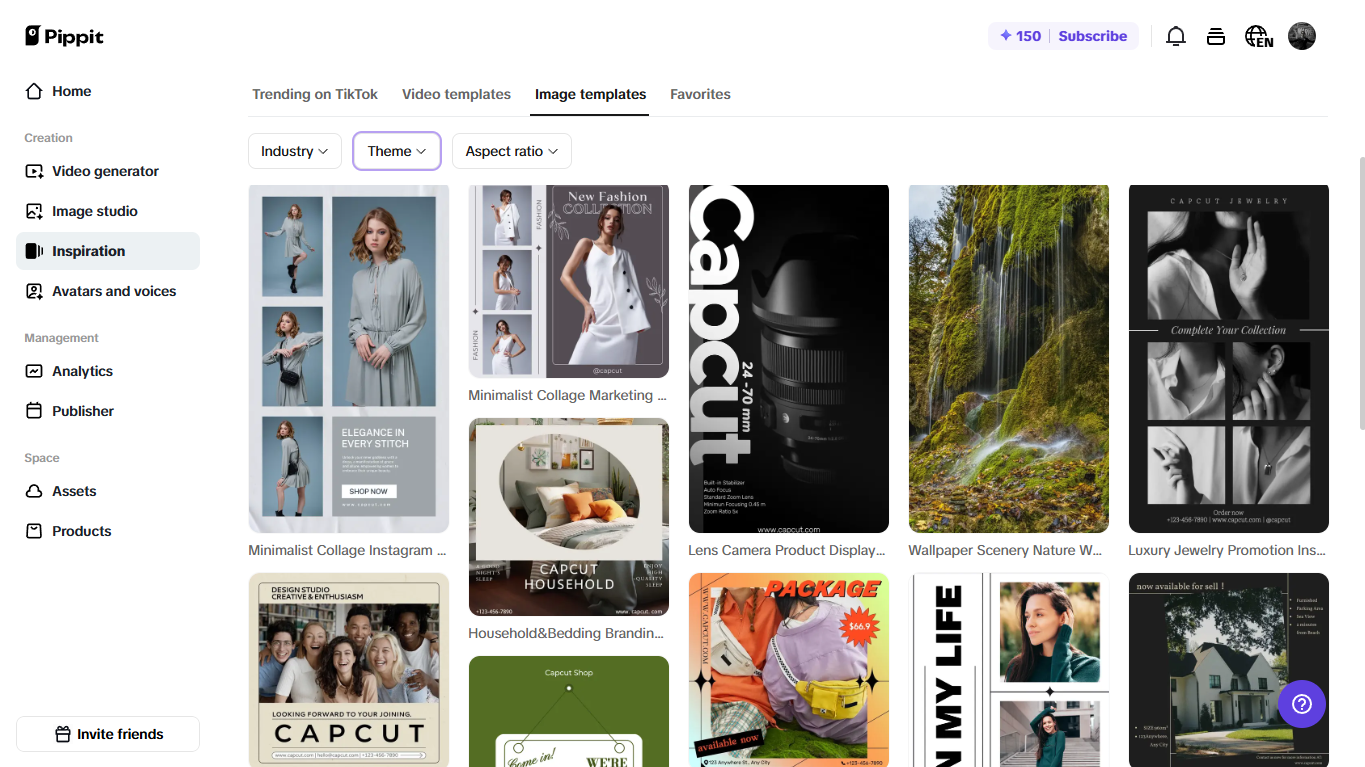Switch to Trending on TikTok tab
The image size is (1365, 767).
pos(315,94)
